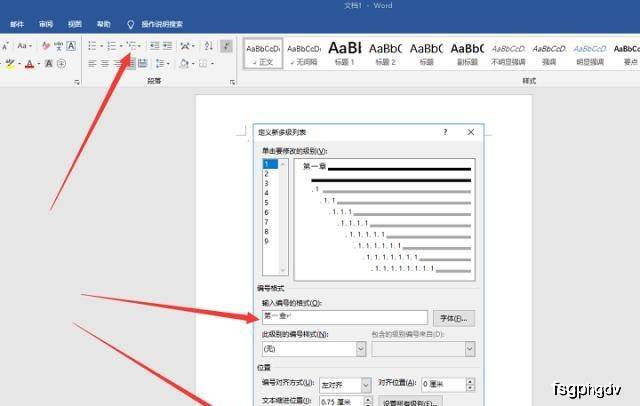The height and width of the screenshot is (406, 640).
Task: Select align left paragraph icon
Action: [92, 64]
